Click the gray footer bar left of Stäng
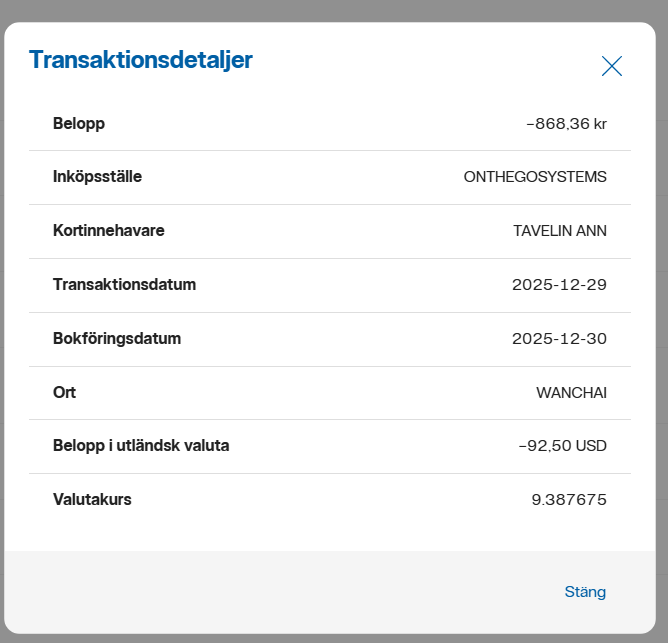The width and height of the screenshot is (668, 643). point(280,592)
